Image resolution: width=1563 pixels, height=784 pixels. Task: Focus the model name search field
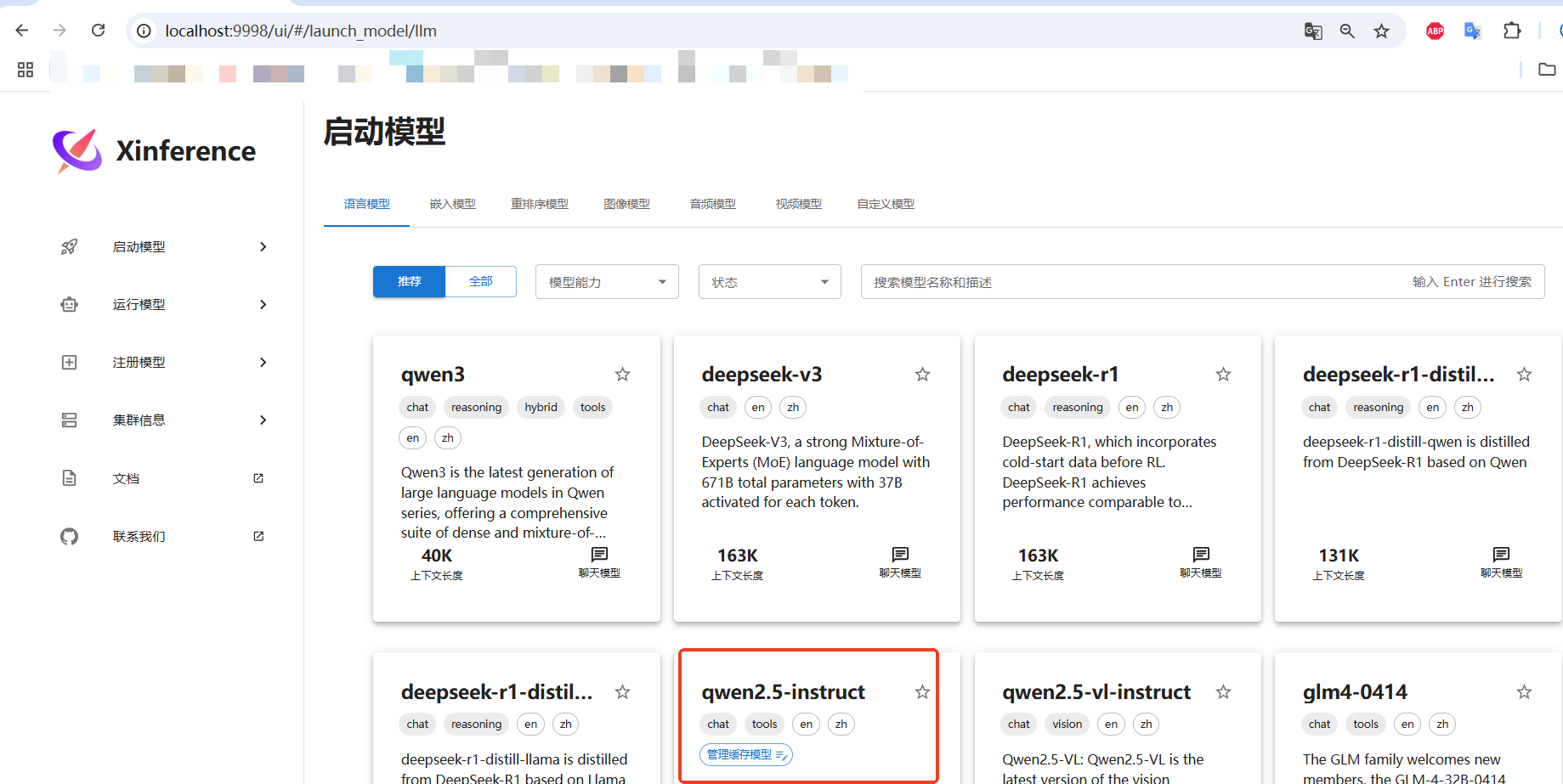coord(1203,282)
